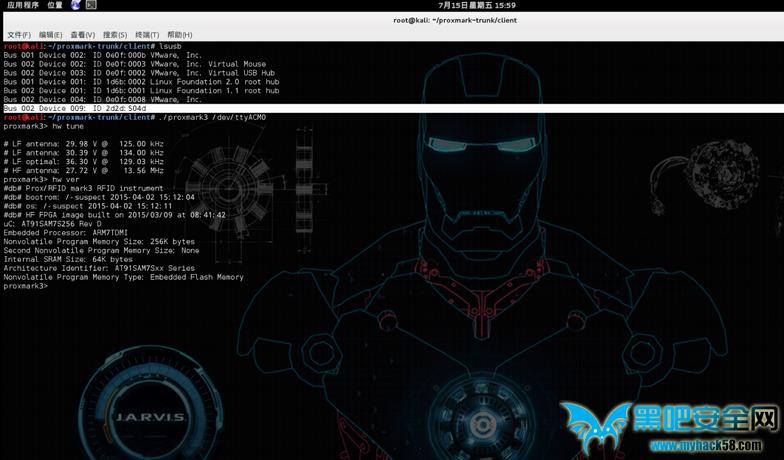Click the 'Prox/RFID mark3 RFID instrument' line
784x460 pixels.
(83, 188)
